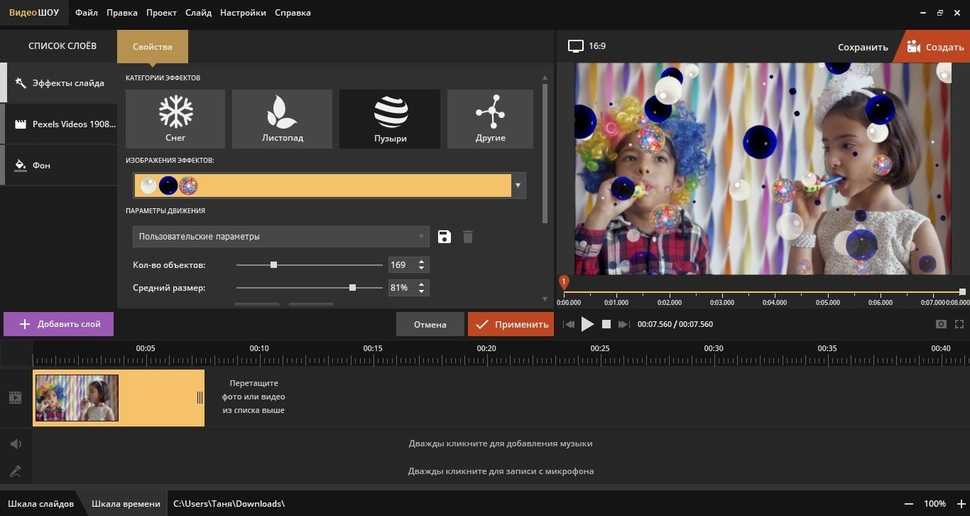Open the Пользовательские параметры preset dropdown
This screenshot has height=516, width=970.
[x=281, y=237]
